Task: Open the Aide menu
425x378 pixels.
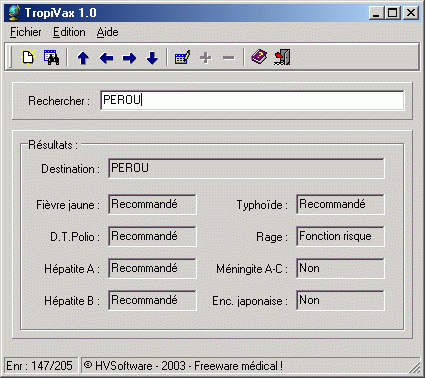Action: tap(107, 32)
